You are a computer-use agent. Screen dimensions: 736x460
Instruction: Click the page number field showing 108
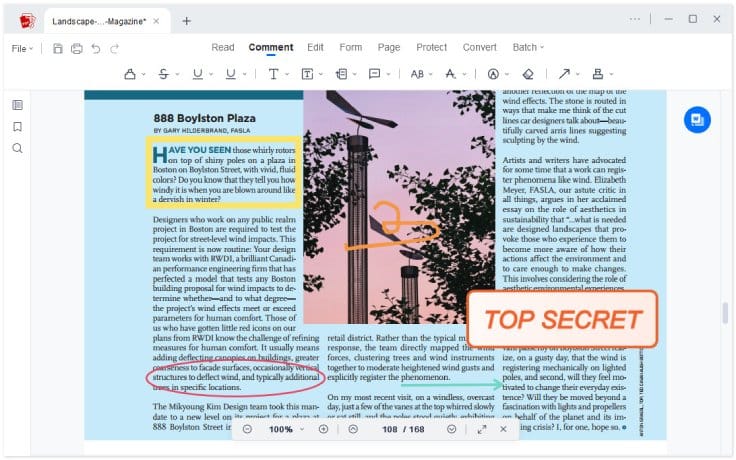click(390, 429)
